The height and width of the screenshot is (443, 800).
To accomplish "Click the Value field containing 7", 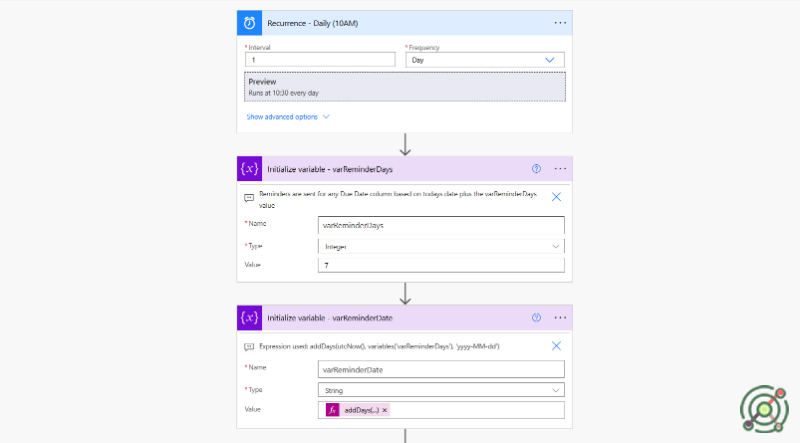I will click(440, 265).
